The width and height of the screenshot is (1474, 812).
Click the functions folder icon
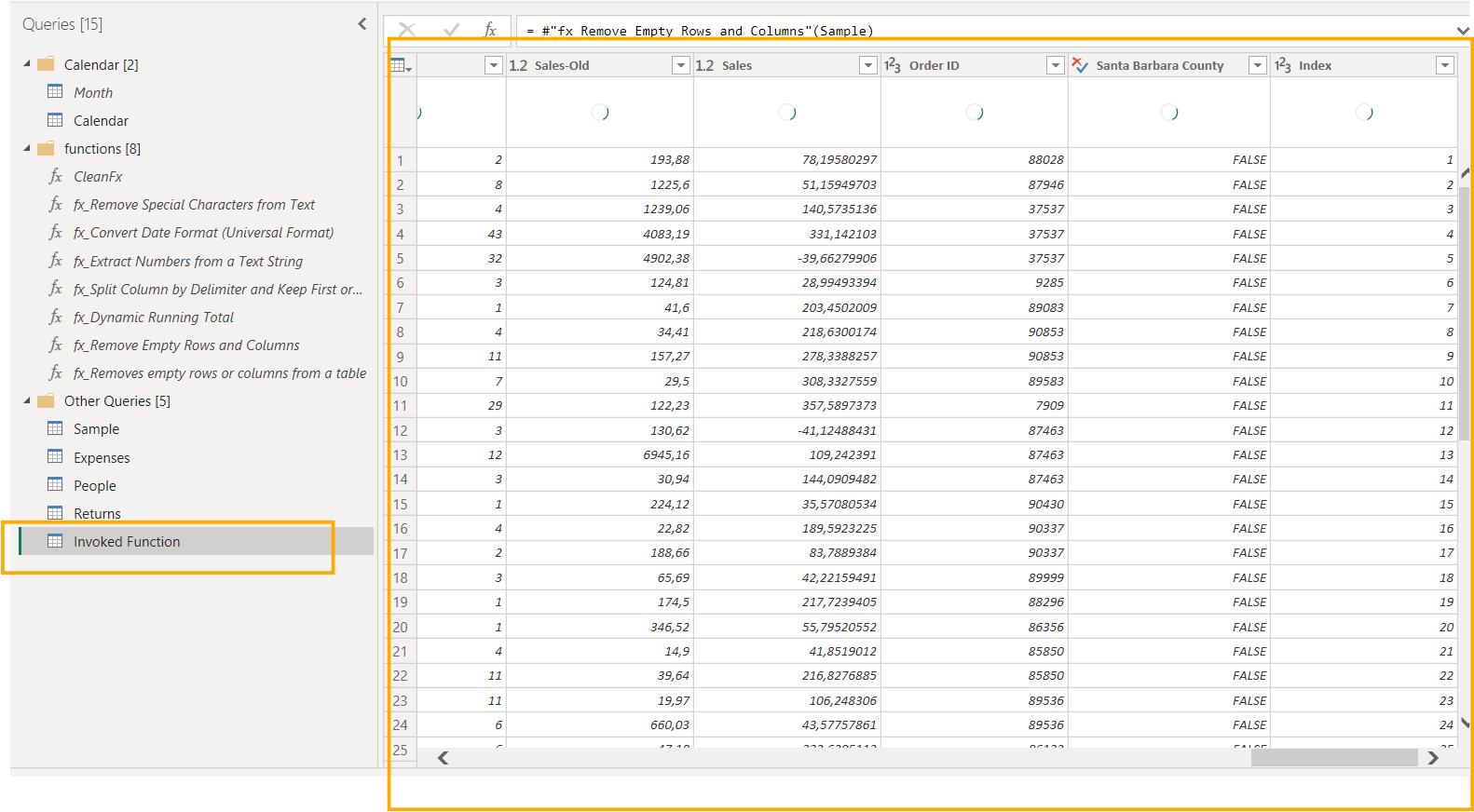click(46, 148)
